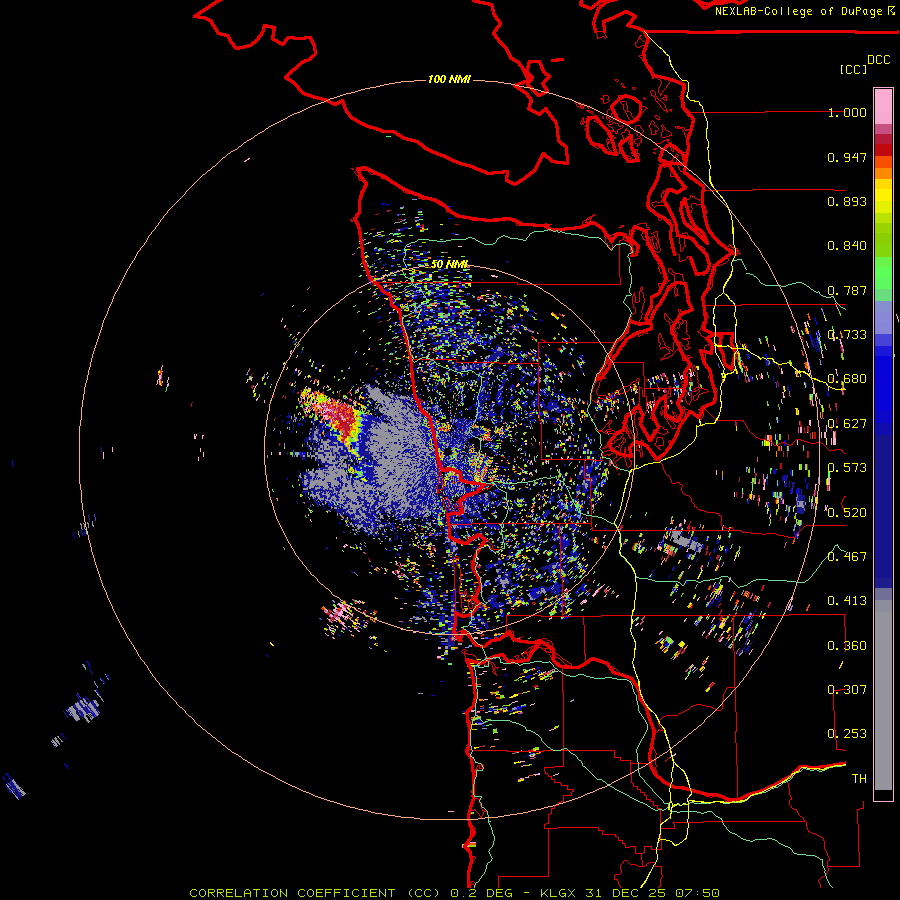The width and height of the screenshot is (900, 900).
Task: Click the pink top segment of color bar
Action: (x=883, y=106)
